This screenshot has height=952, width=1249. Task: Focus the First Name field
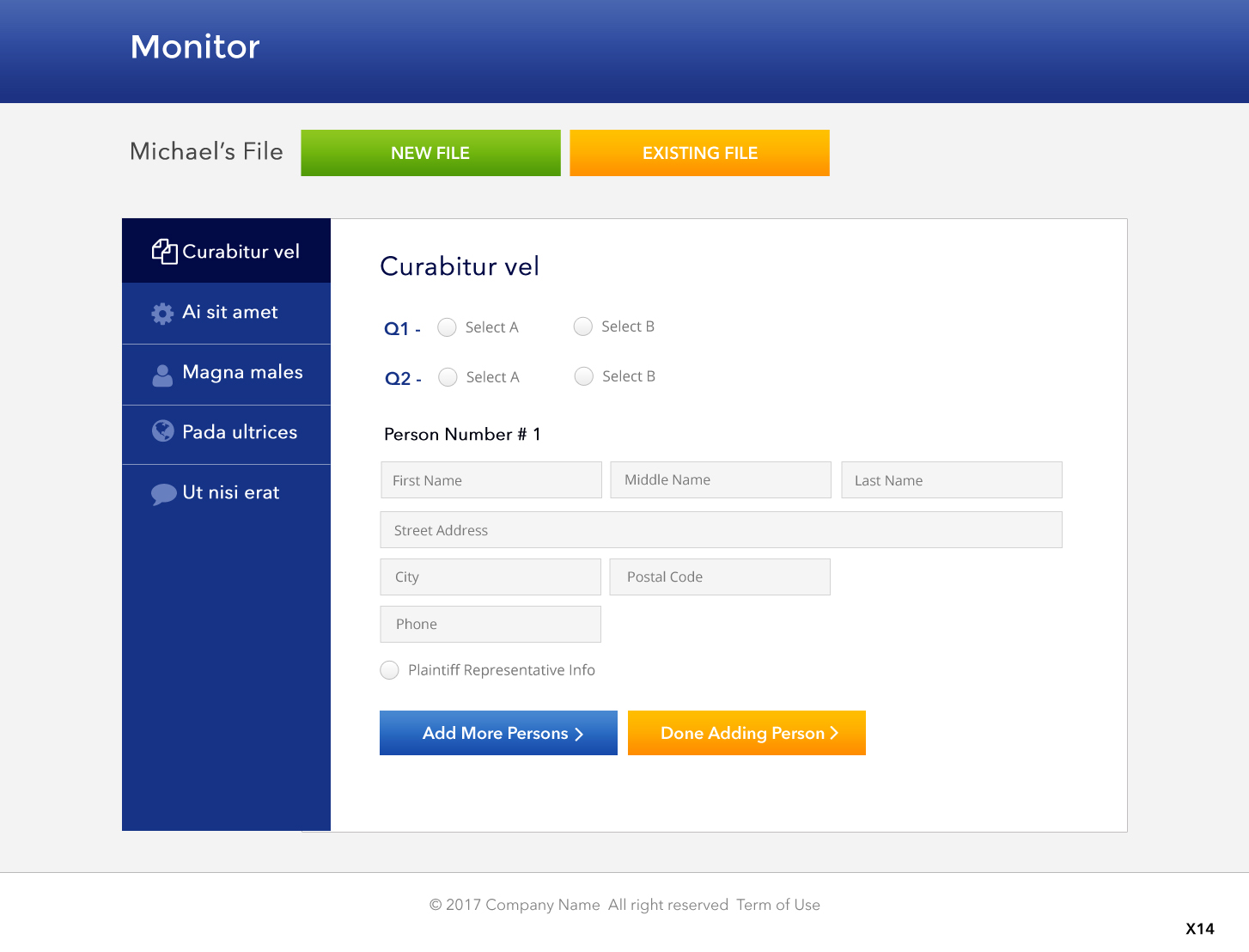[491, 480]
